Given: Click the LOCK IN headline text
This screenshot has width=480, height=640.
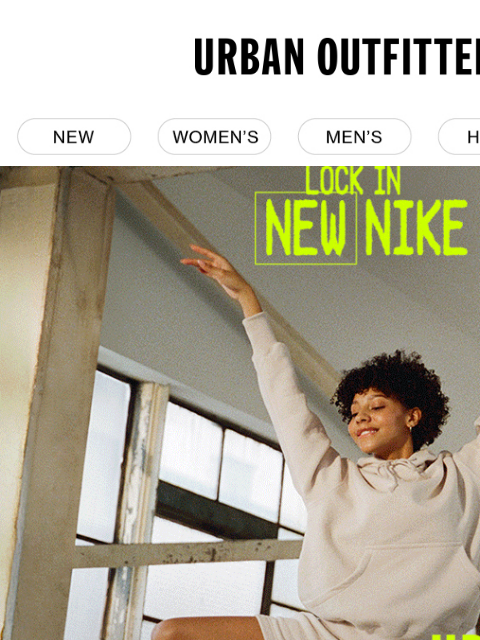Looking at the screenshot, I should (353, 180).
